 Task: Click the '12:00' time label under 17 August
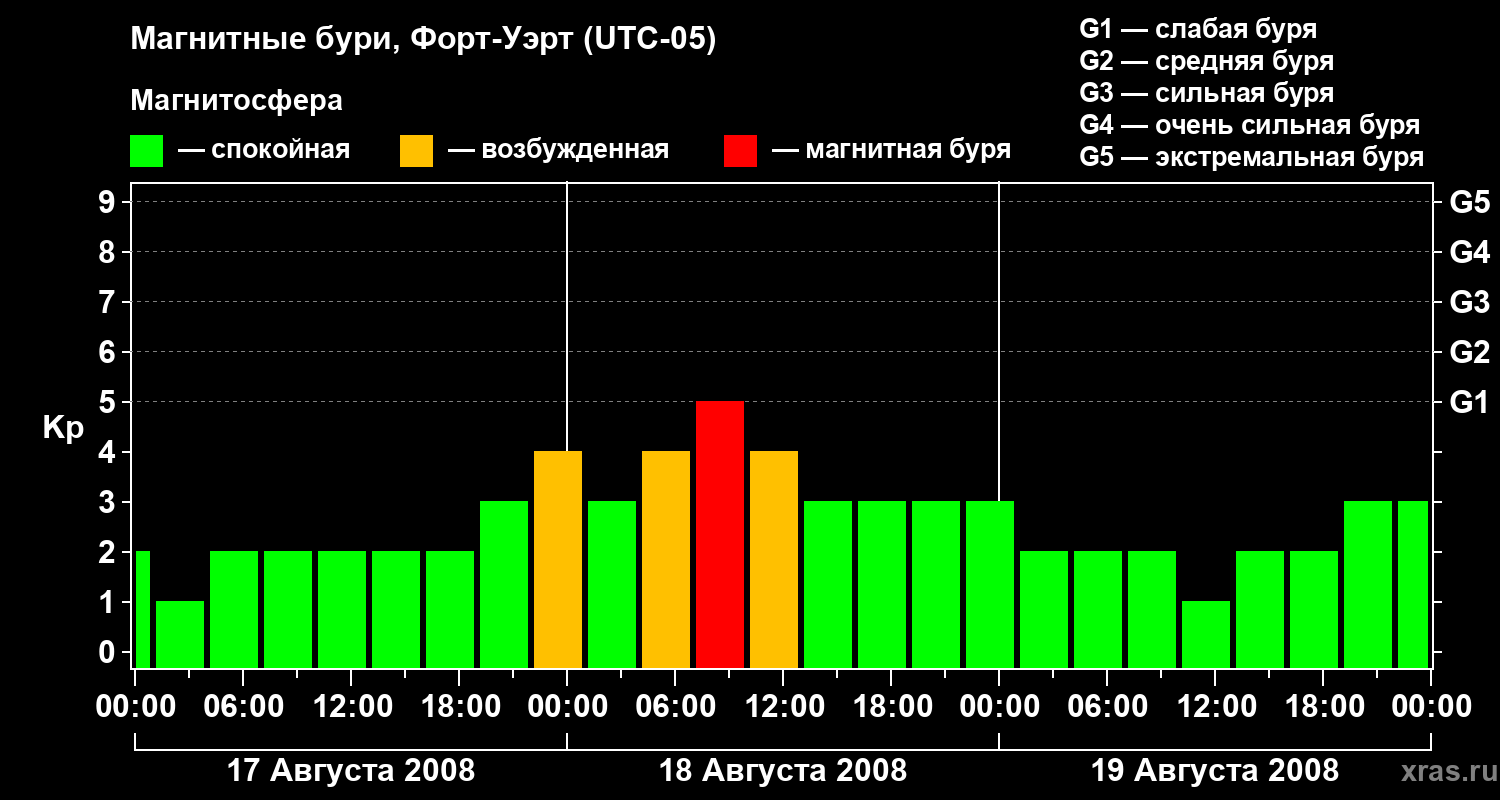351,707
